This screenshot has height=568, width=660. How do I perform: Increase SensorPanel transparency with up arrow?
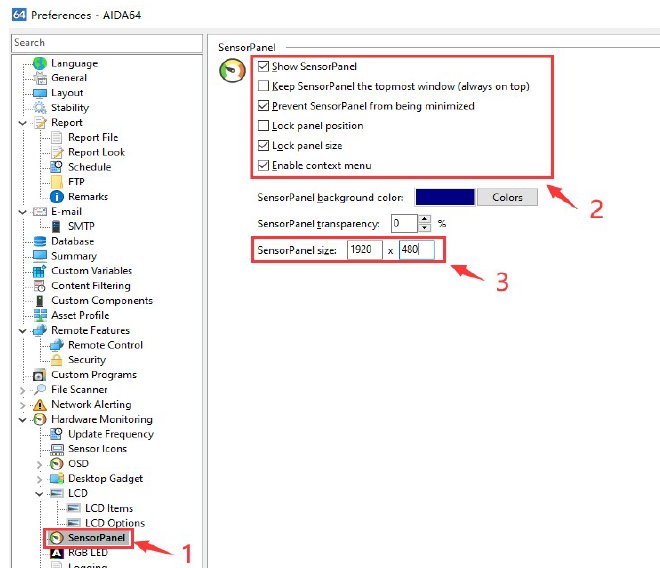(425, 219)
